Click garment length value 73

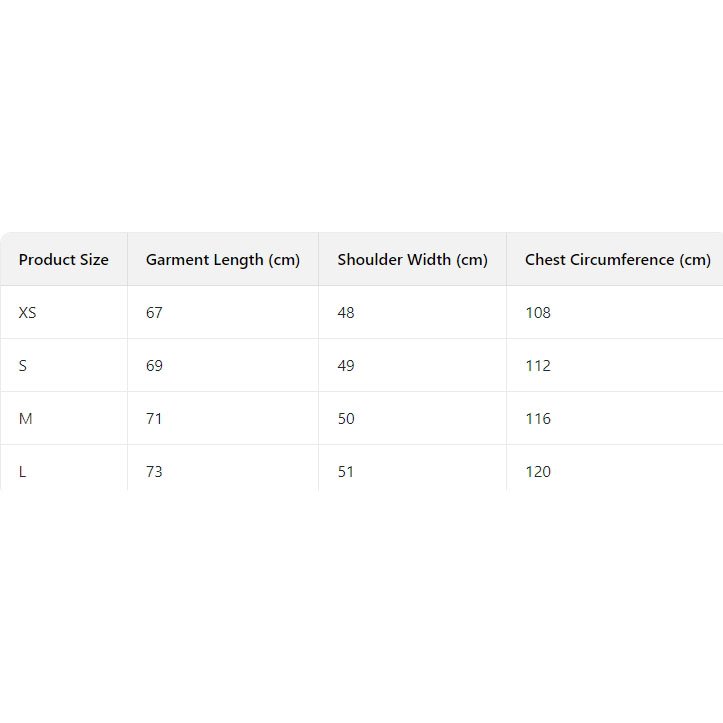click(154, 472)
